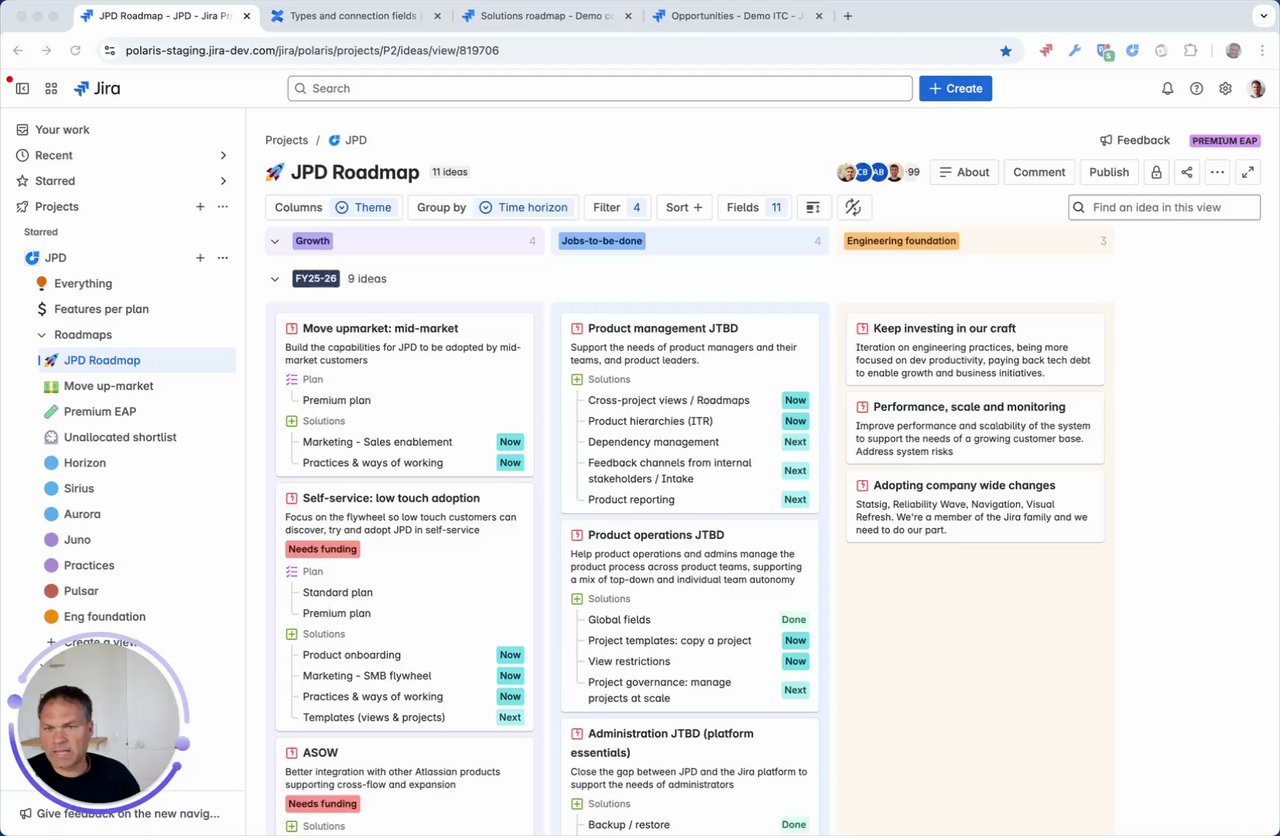Collapse the Roadmaps section
The width and height of the screenshot is (1280, 836).
point(41,335)
